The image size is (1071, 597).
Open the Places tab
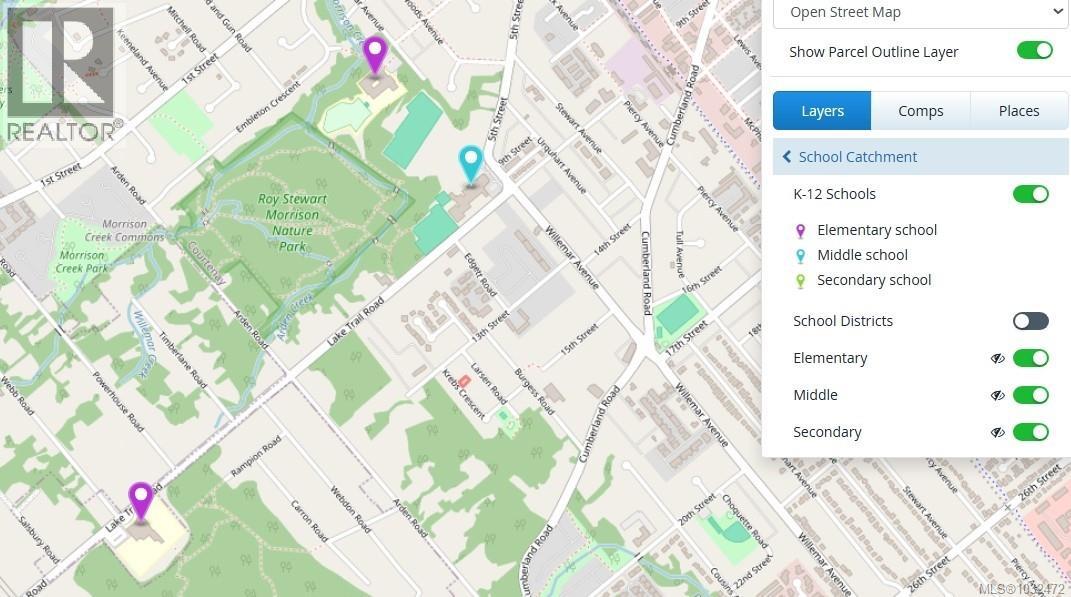pos(1018,111)
